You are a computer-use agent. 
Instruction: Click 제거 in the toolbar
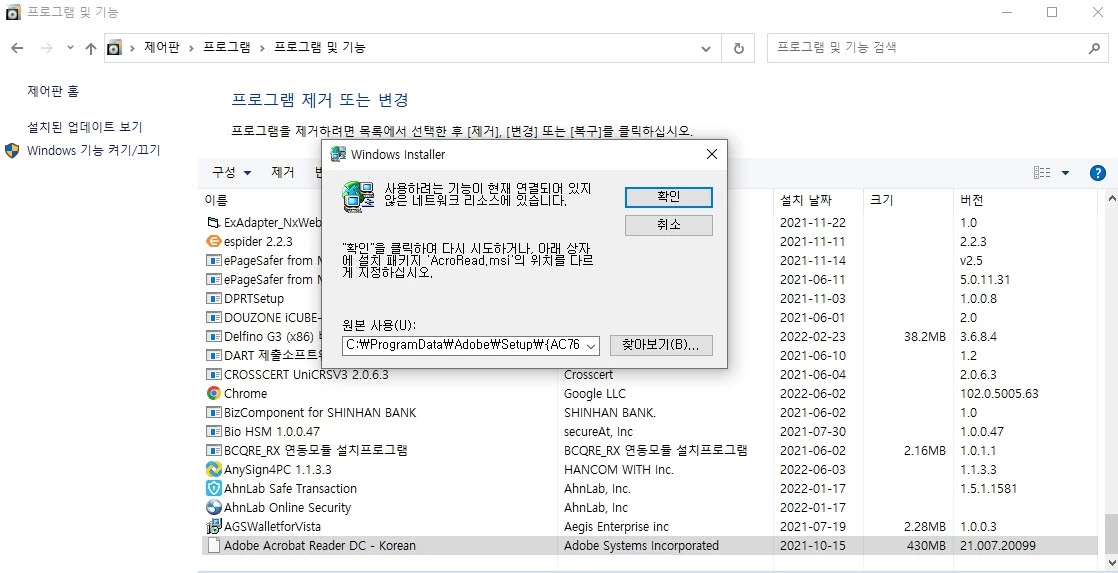click(282, 172)
